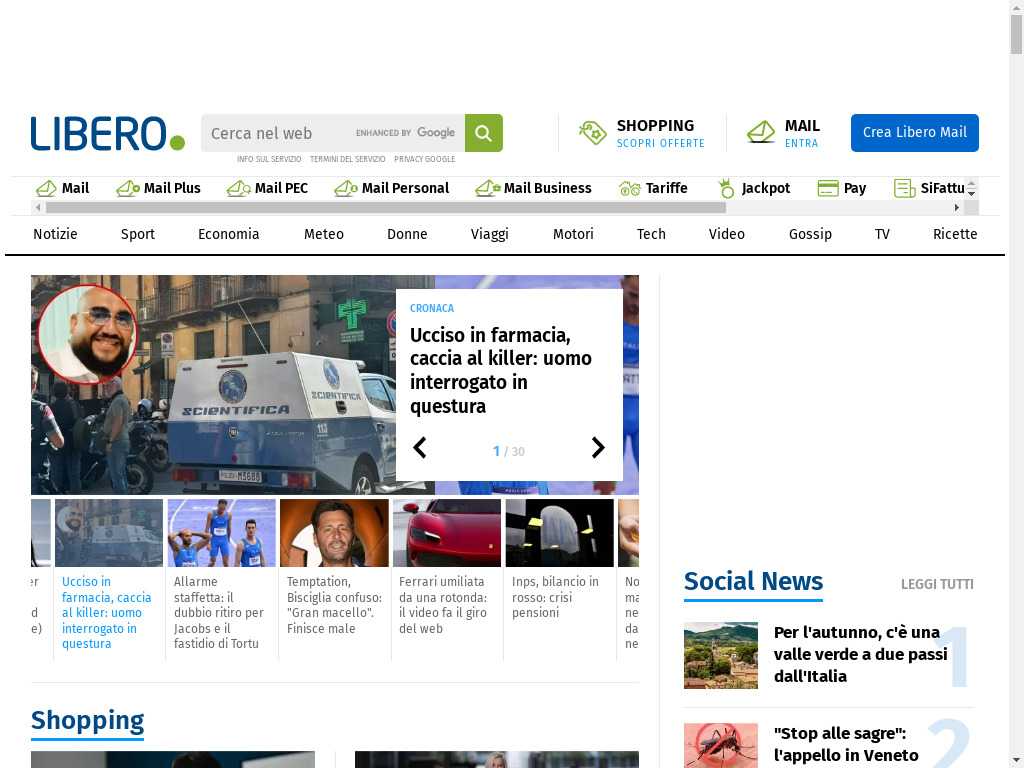Open Info sul servizio link
The height and width of the screenshot is (768, 1024).
(269, 159)
